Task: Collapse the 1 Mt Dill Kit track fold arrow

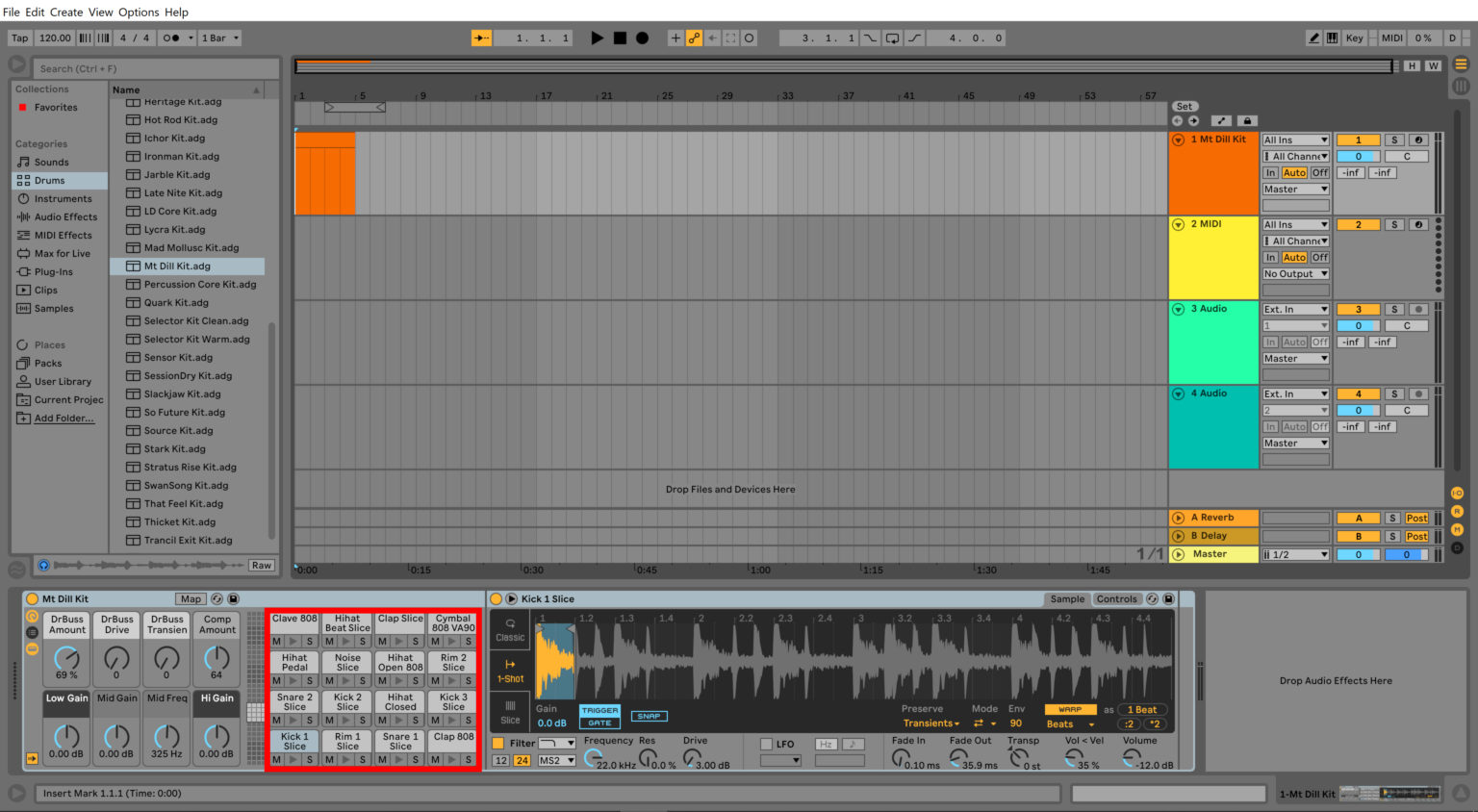Action: [x=1178, y=139]
